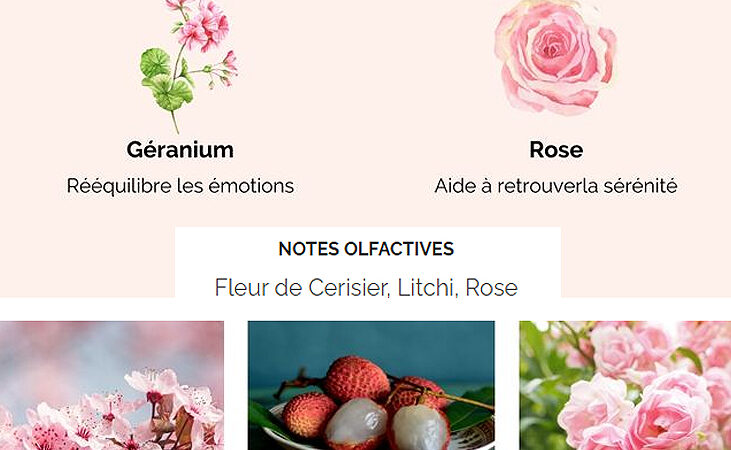Click the word 'Litchi' in olfactory notes
731x450 pixels.
pos(425,287)
